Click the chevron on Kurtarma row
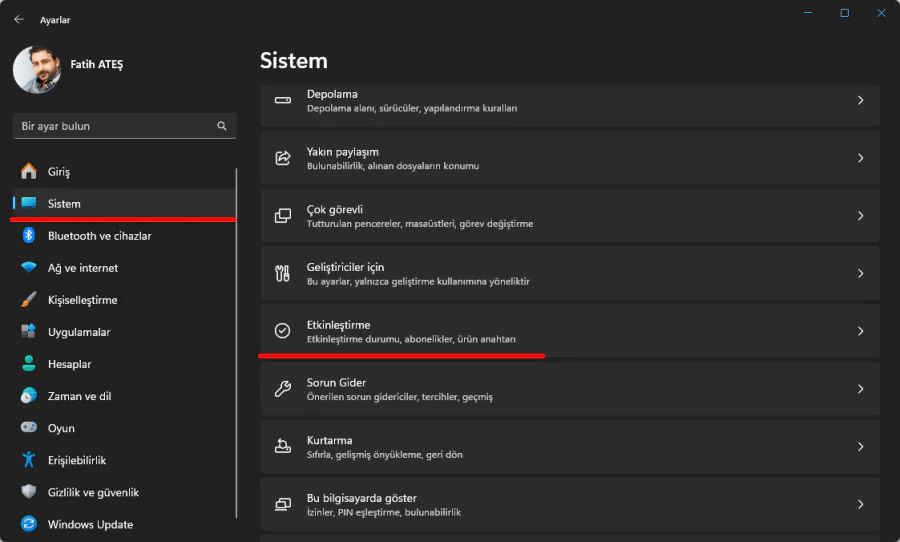The width and height of the screenshot is (900, 542). (860, 447)
